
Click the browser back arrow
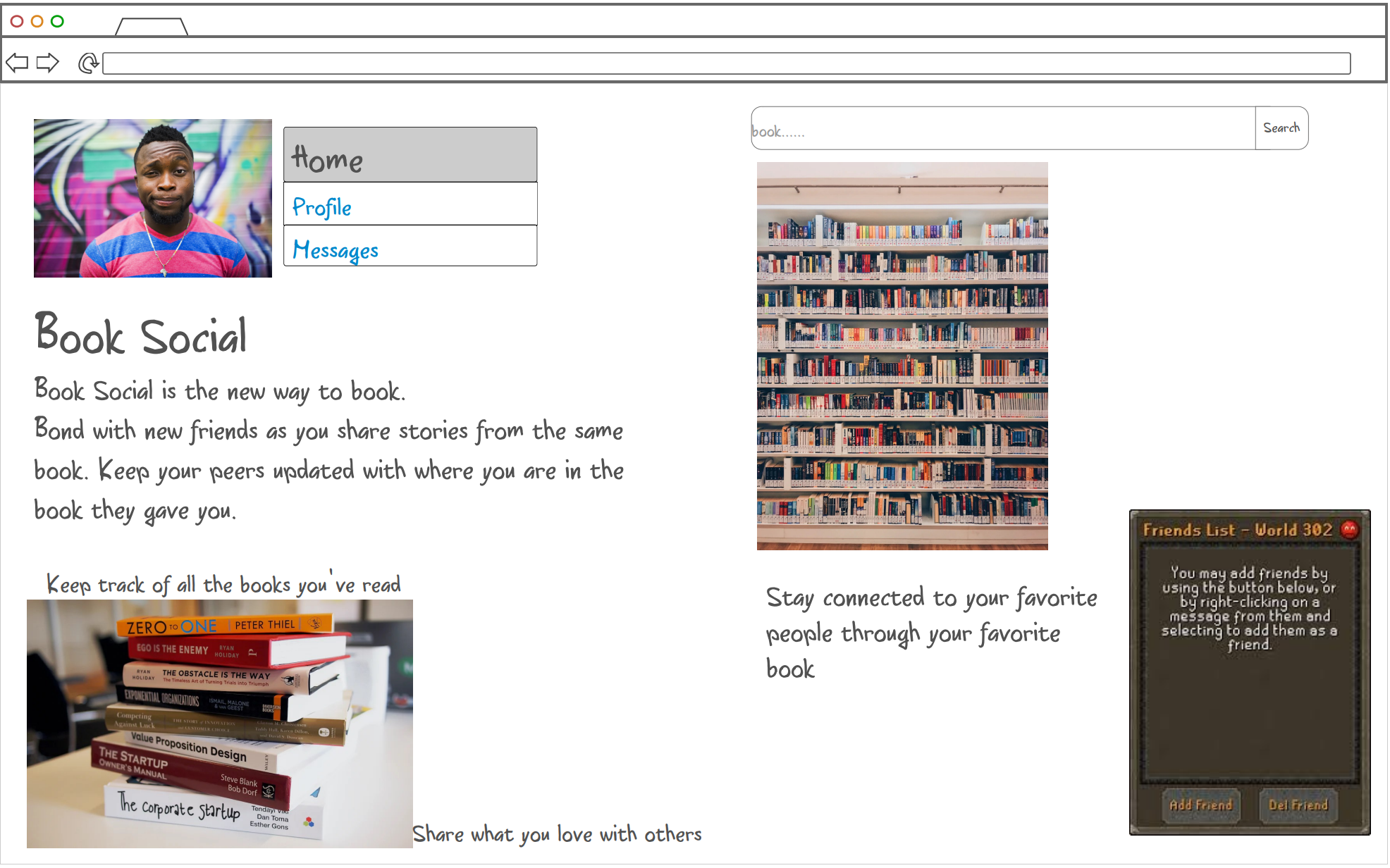point(17,63)
